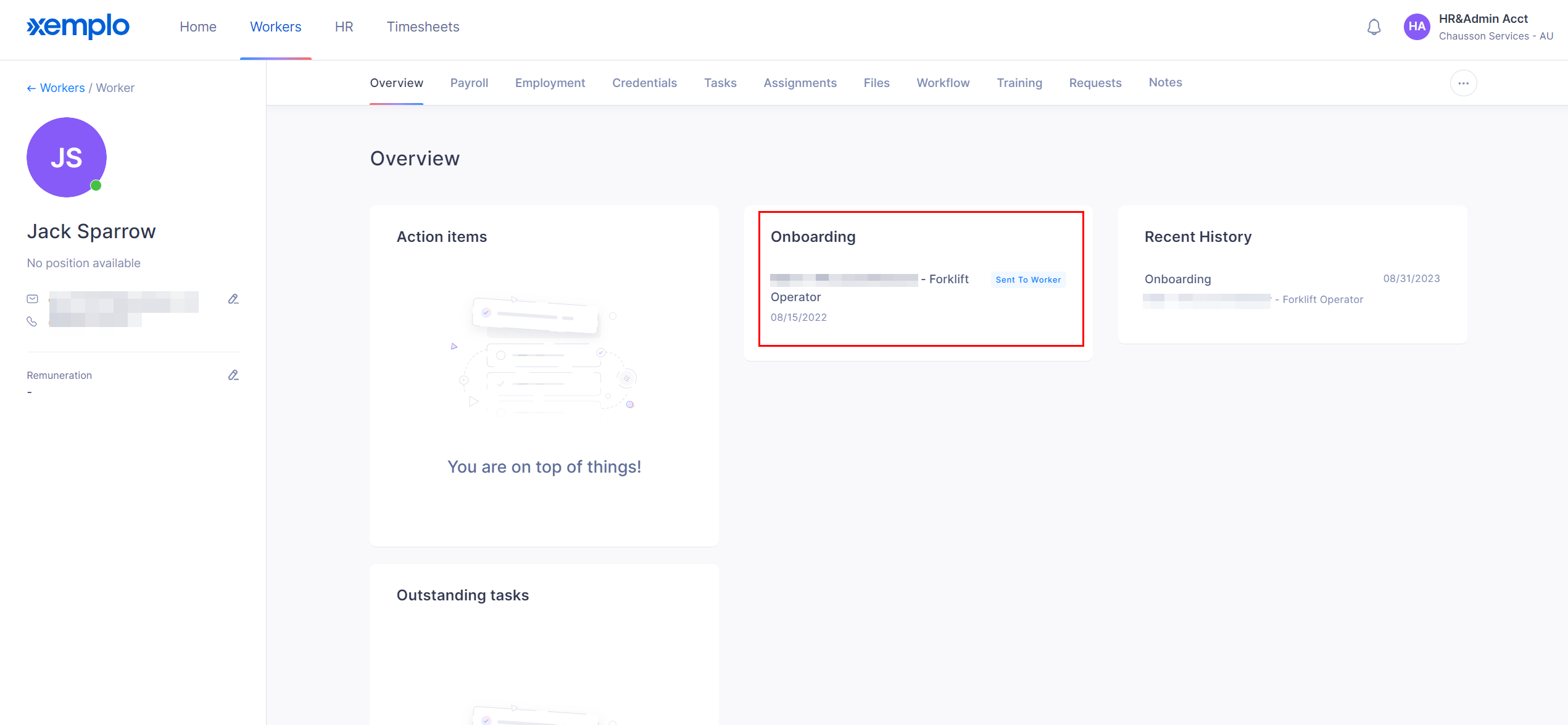Edit Remuneration pencil icon

point(233,375)
